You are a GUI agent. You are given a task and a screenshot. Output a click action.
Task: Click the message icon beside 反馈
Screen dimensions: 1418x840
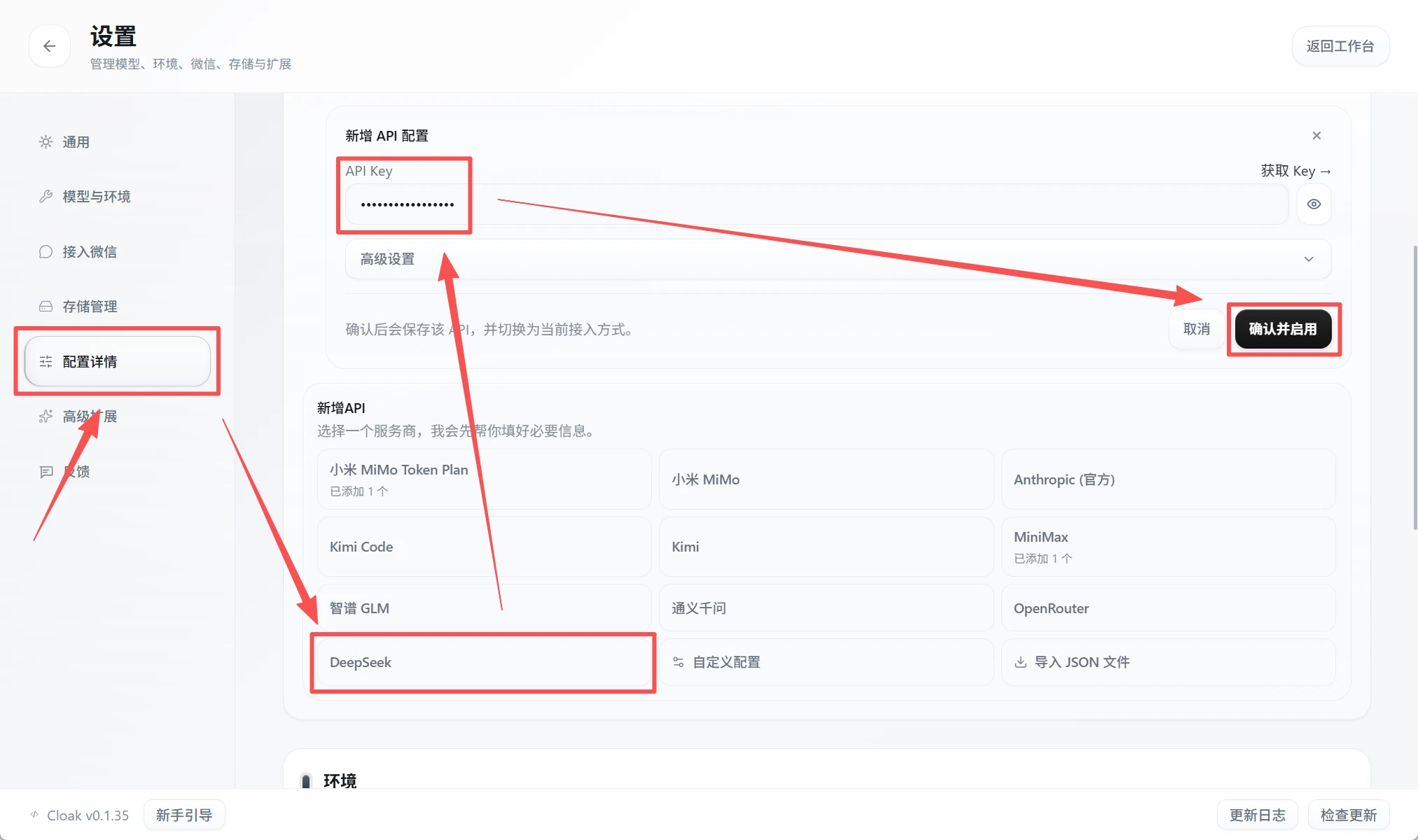coord(46,471)
